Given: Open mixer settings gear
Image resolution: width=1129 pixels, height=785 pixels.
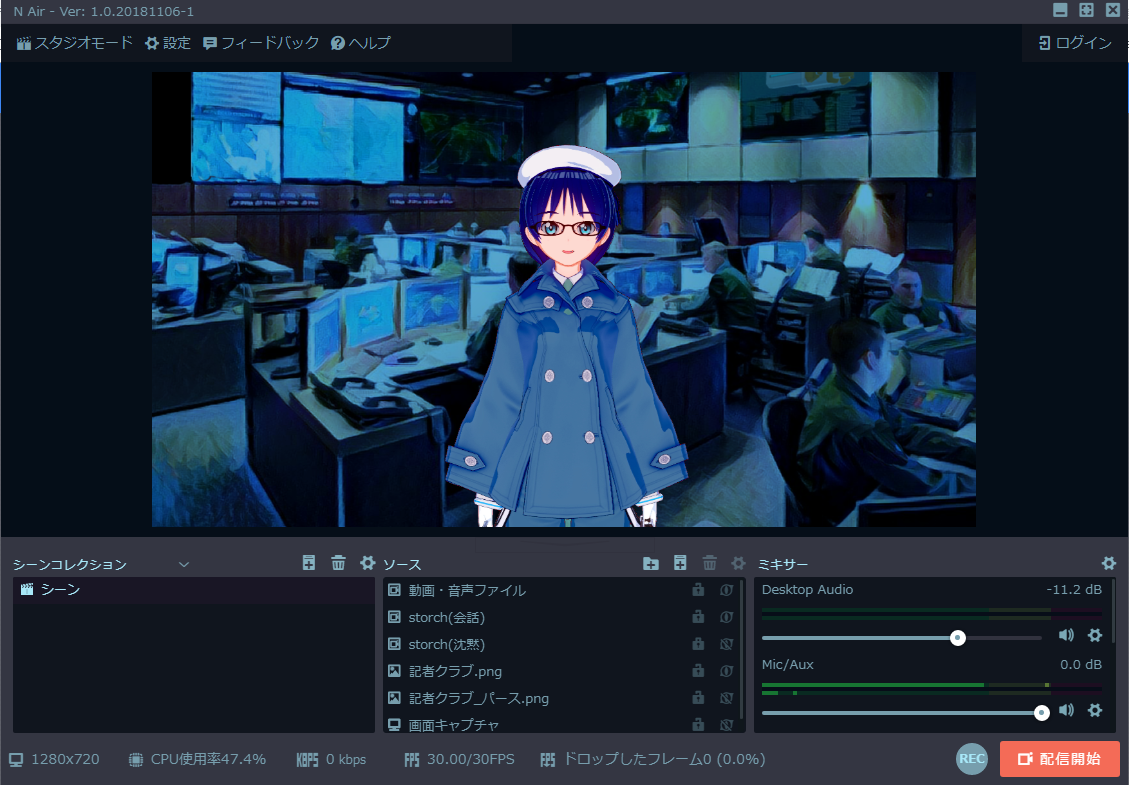Looking at the screenshot, I should (x=1108, y=563).
